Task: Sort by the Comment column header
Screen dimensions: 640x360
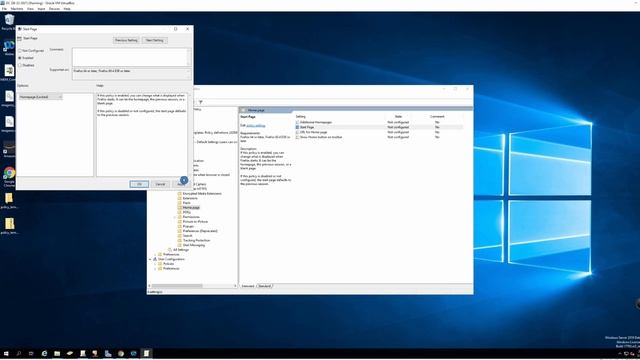Action: 437,117
